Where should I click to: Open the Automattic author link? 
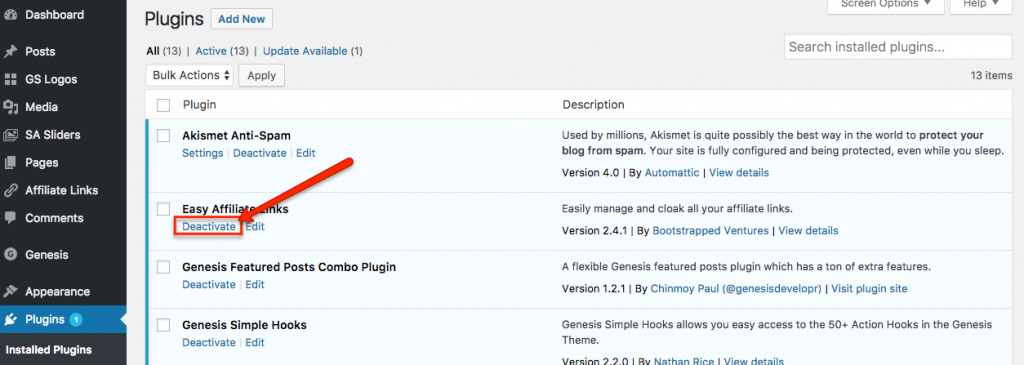tap(672, 173)
